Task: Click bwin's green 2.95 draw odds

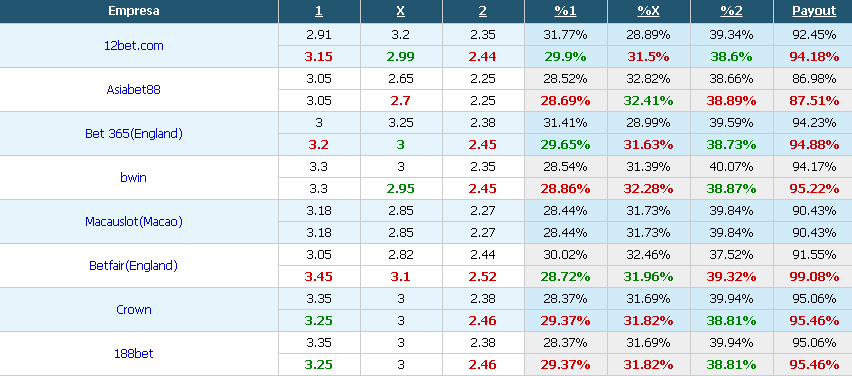Action: pos(401,189)
